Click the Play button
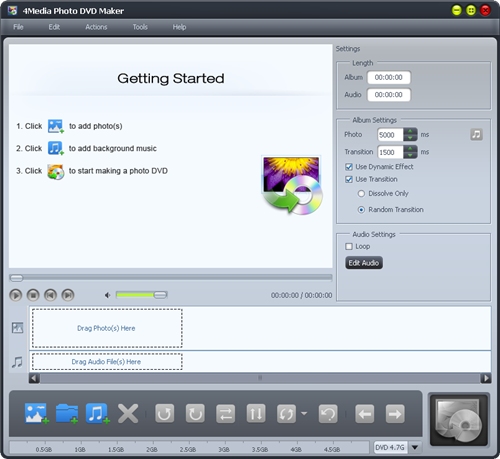500x459 pixels. 15,295
